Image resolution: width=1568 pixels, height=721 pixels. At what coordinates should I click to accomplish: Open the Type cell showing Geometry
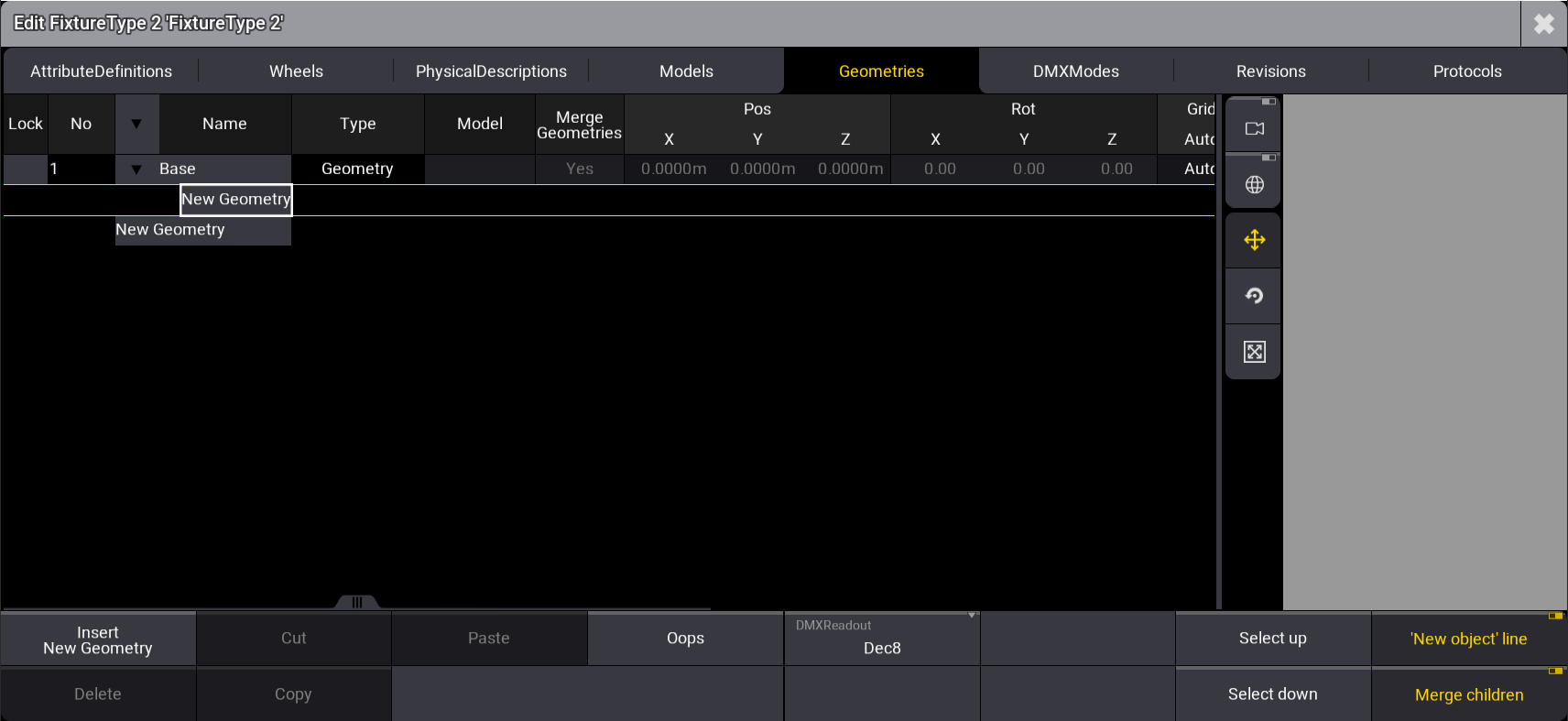357,169
